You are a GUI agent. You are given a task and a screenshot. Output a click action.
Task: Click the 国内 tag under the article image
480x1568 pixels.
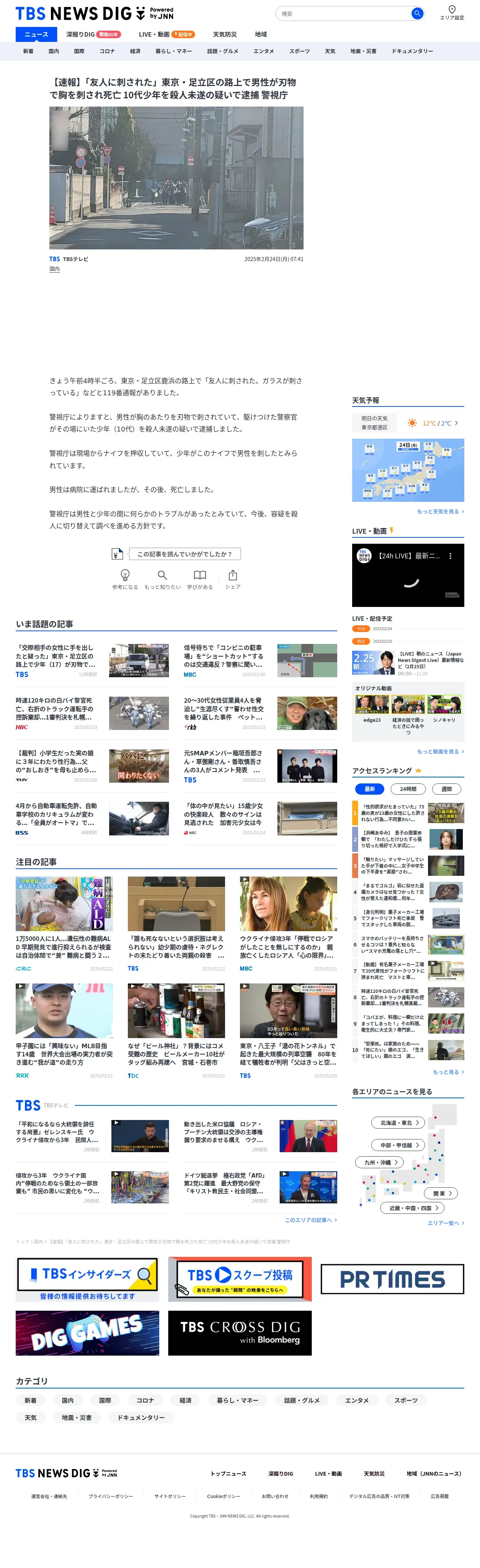click(x=54, y=269)
